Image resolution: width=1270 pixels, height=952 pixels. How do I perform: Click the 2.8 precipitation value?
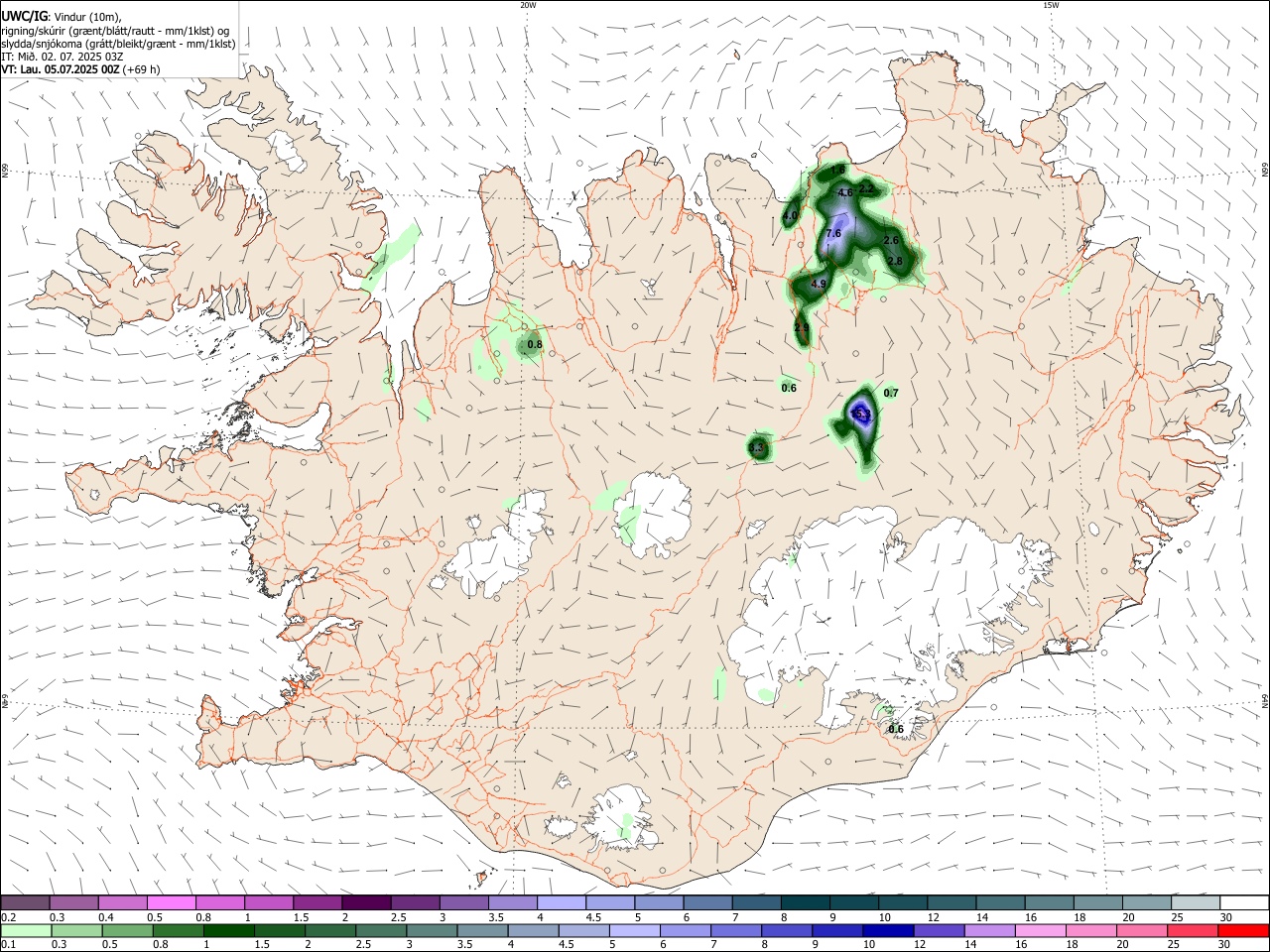click(895, 262)
